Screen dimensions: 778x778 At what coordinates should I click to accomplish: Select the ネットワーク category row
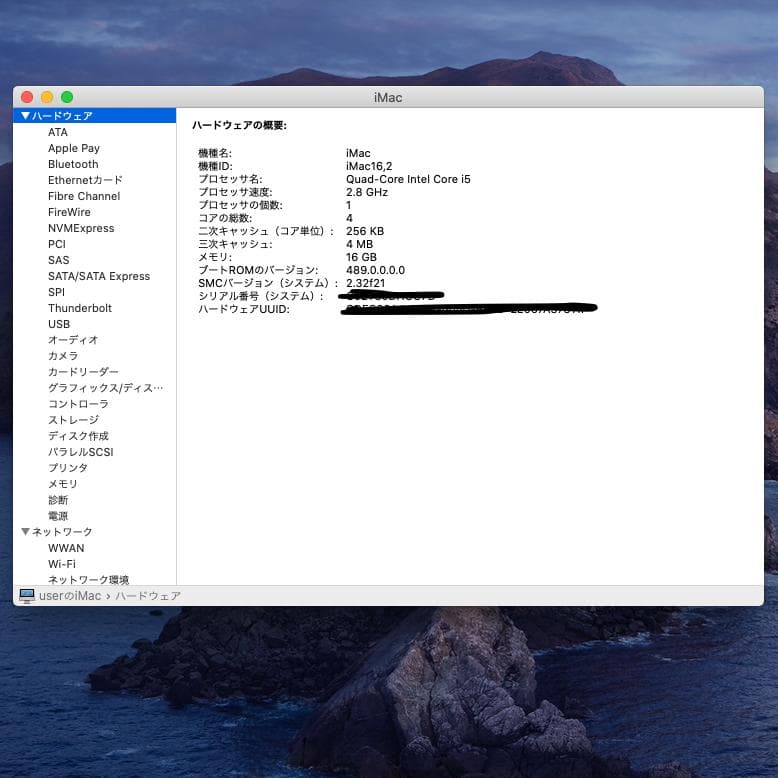[x=94, y=531]
